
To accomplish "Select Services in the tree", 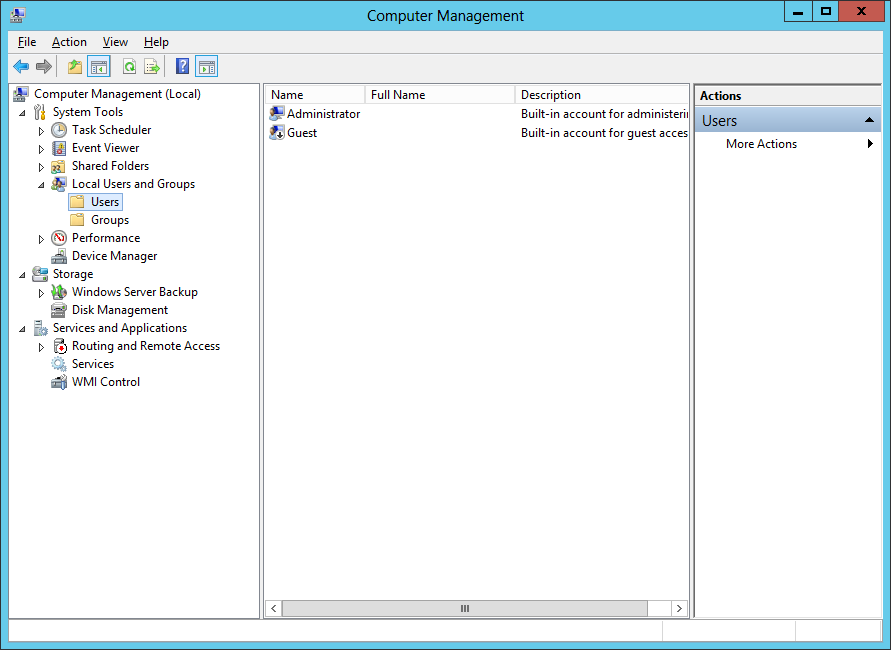I will click(x=93, y=364).
